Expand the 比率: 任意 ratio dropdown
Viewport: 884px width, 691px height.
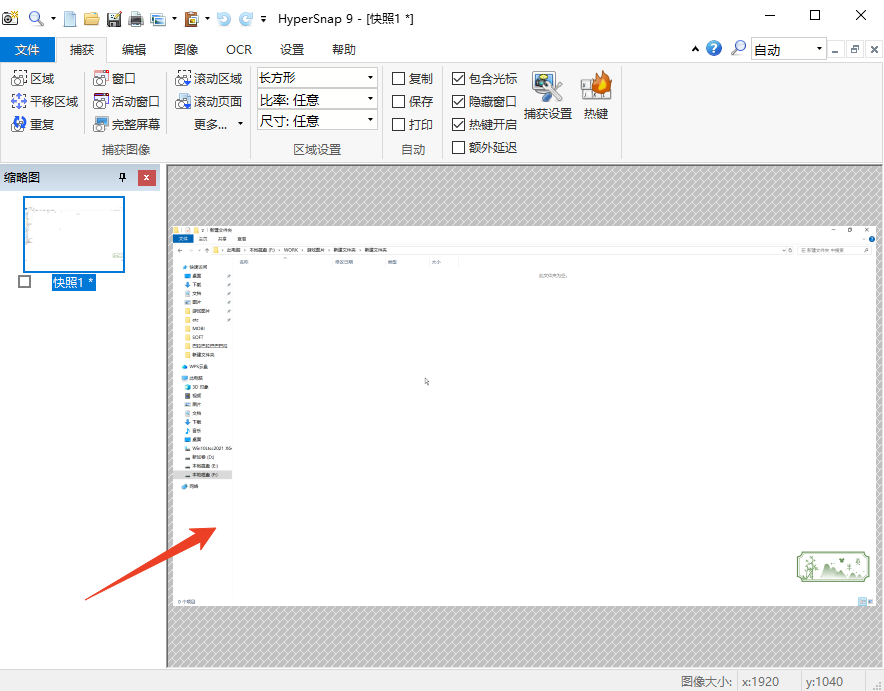(x=317, y=99)
